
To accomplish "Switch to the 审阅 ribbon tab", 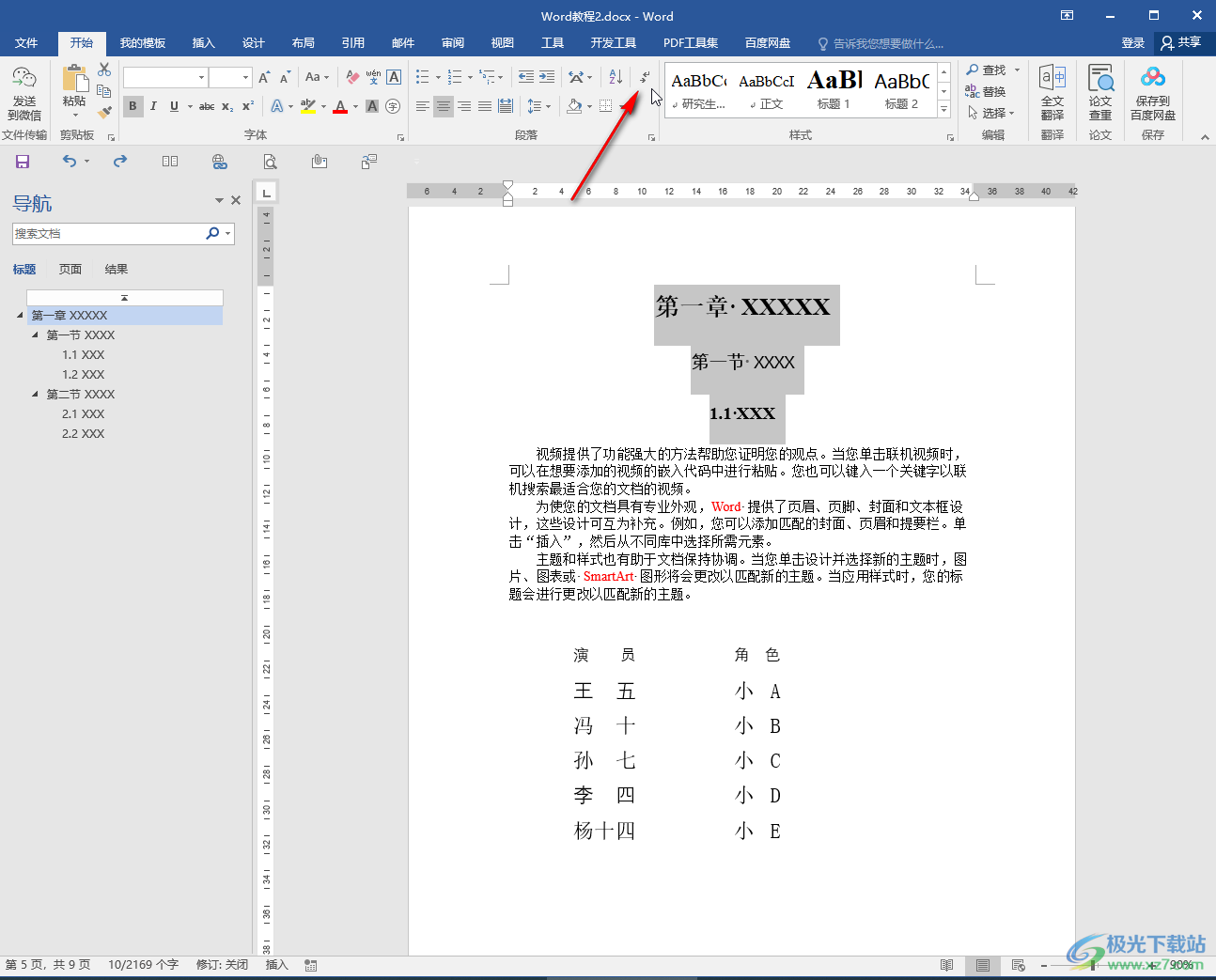I will (453, 43).
